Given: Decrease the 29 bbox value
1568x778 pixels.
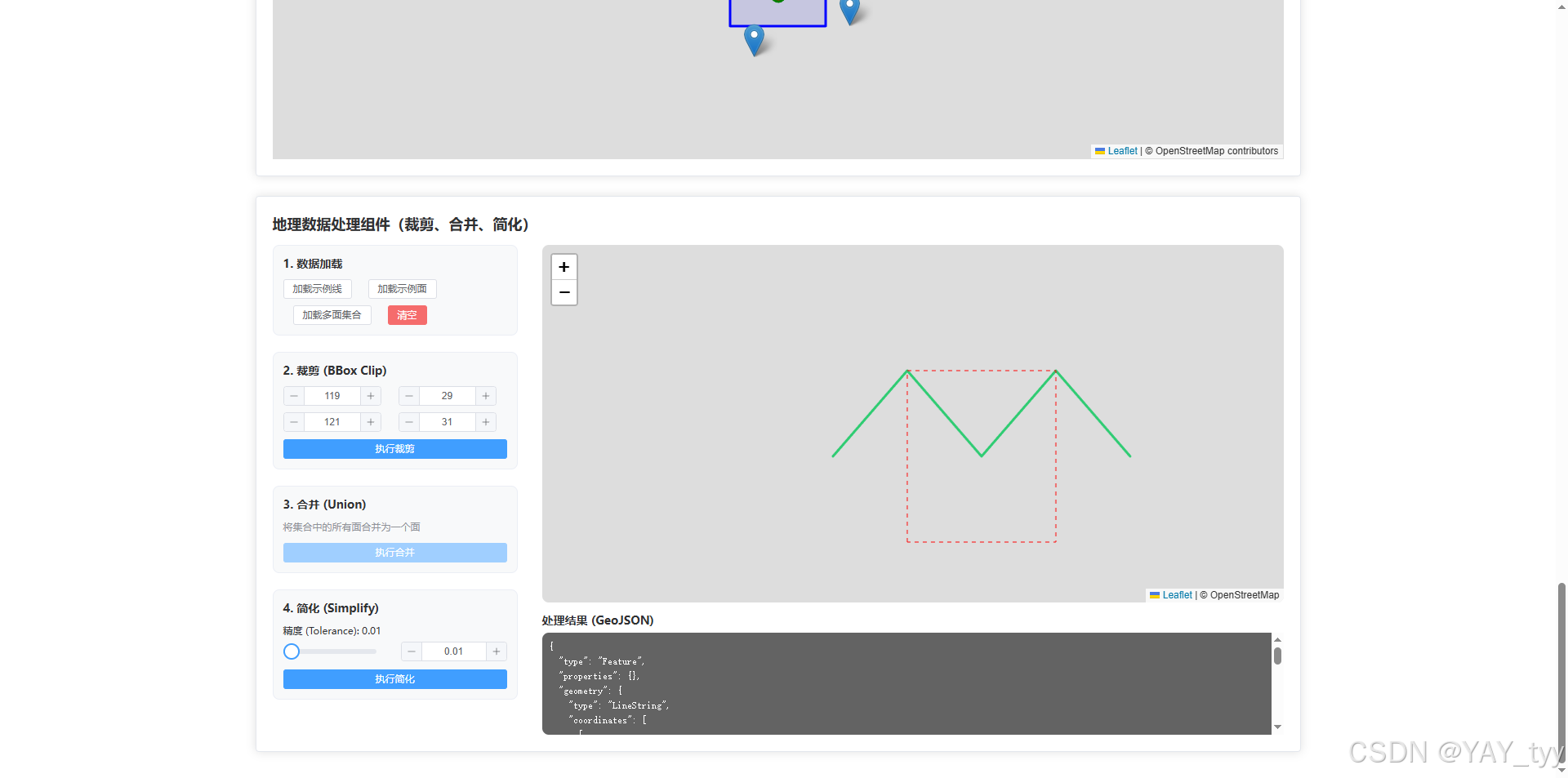Looking at the screenshot, I should (x=409, y=396).
